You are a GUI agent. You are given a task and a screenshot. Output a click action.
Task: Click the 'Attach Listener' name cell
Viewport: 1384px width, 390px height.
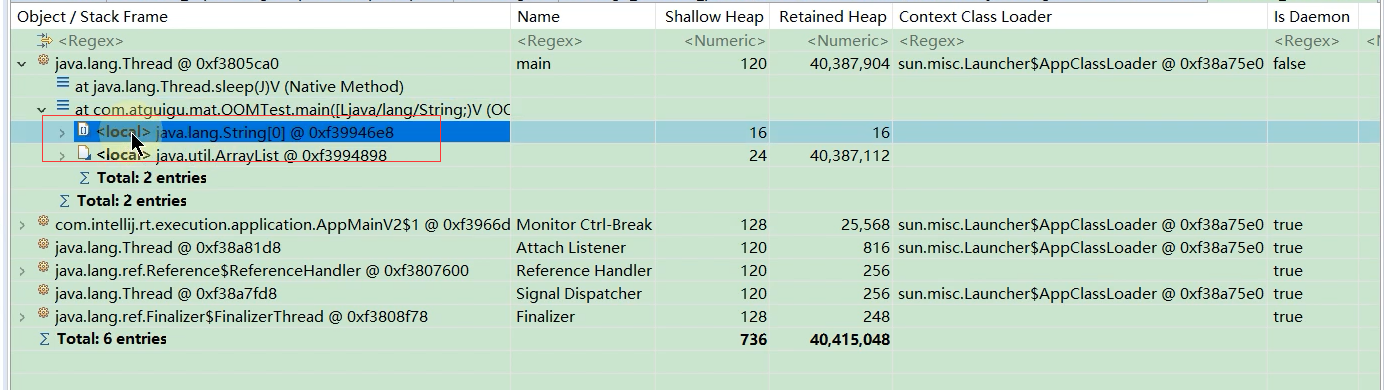click(570, 247)
